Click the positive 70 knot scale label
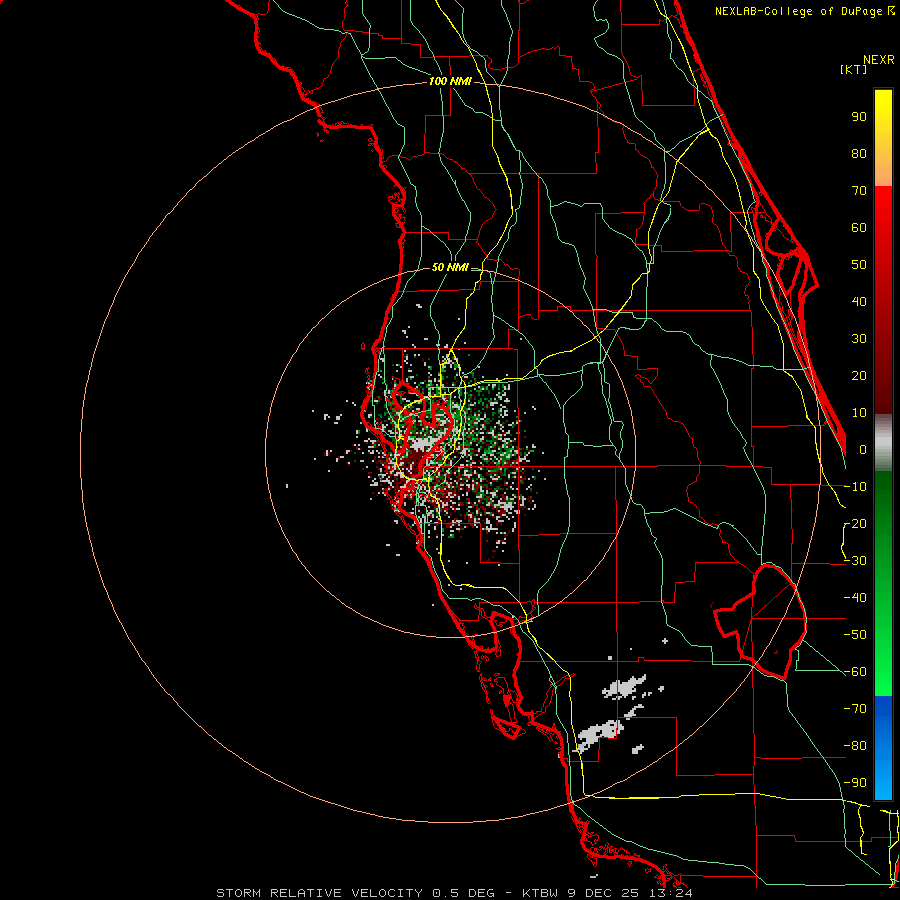900x900 pixels. tap(859, 191)
